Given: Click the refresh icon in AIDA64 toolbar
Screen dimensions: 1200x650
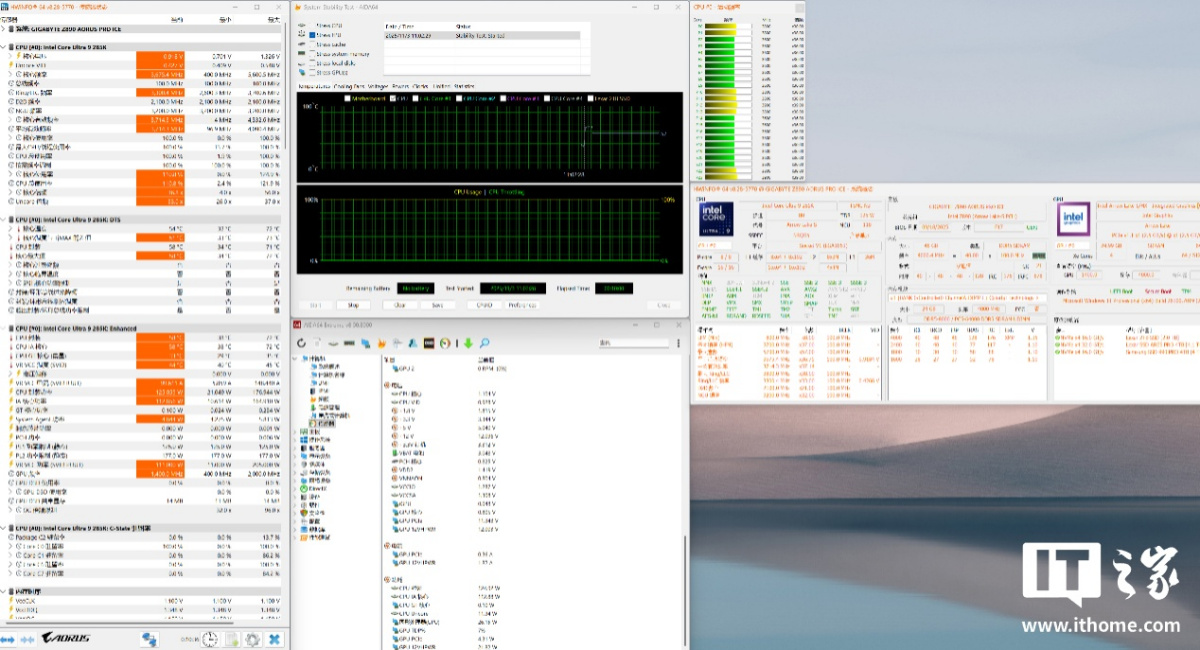Looking at the screenshot, I should [x=302, y=343].
